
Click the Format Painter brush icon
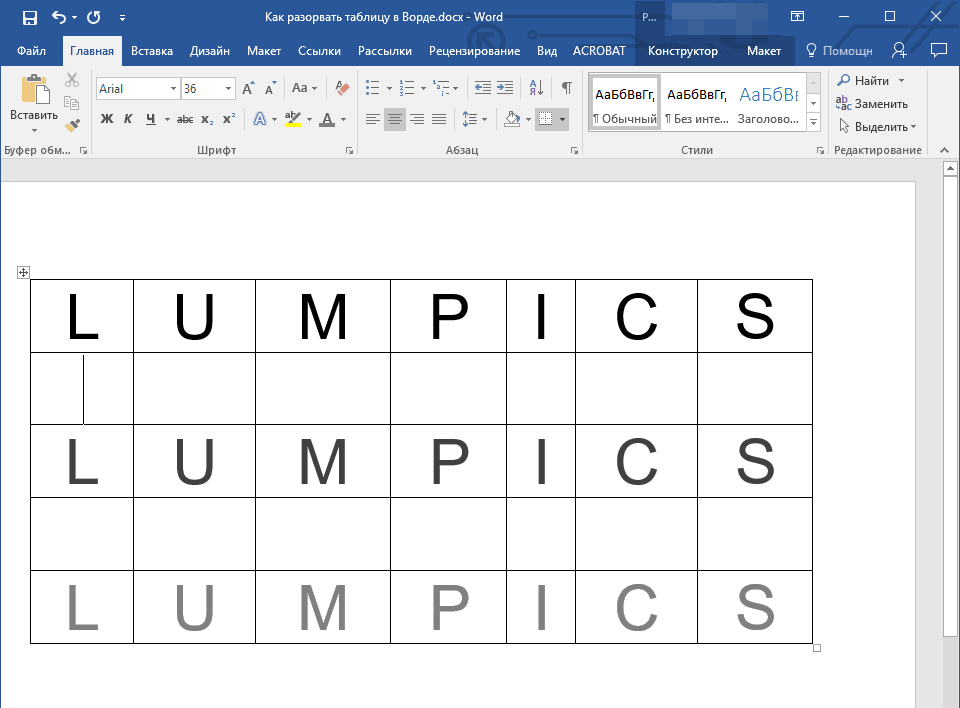point(72,126)
